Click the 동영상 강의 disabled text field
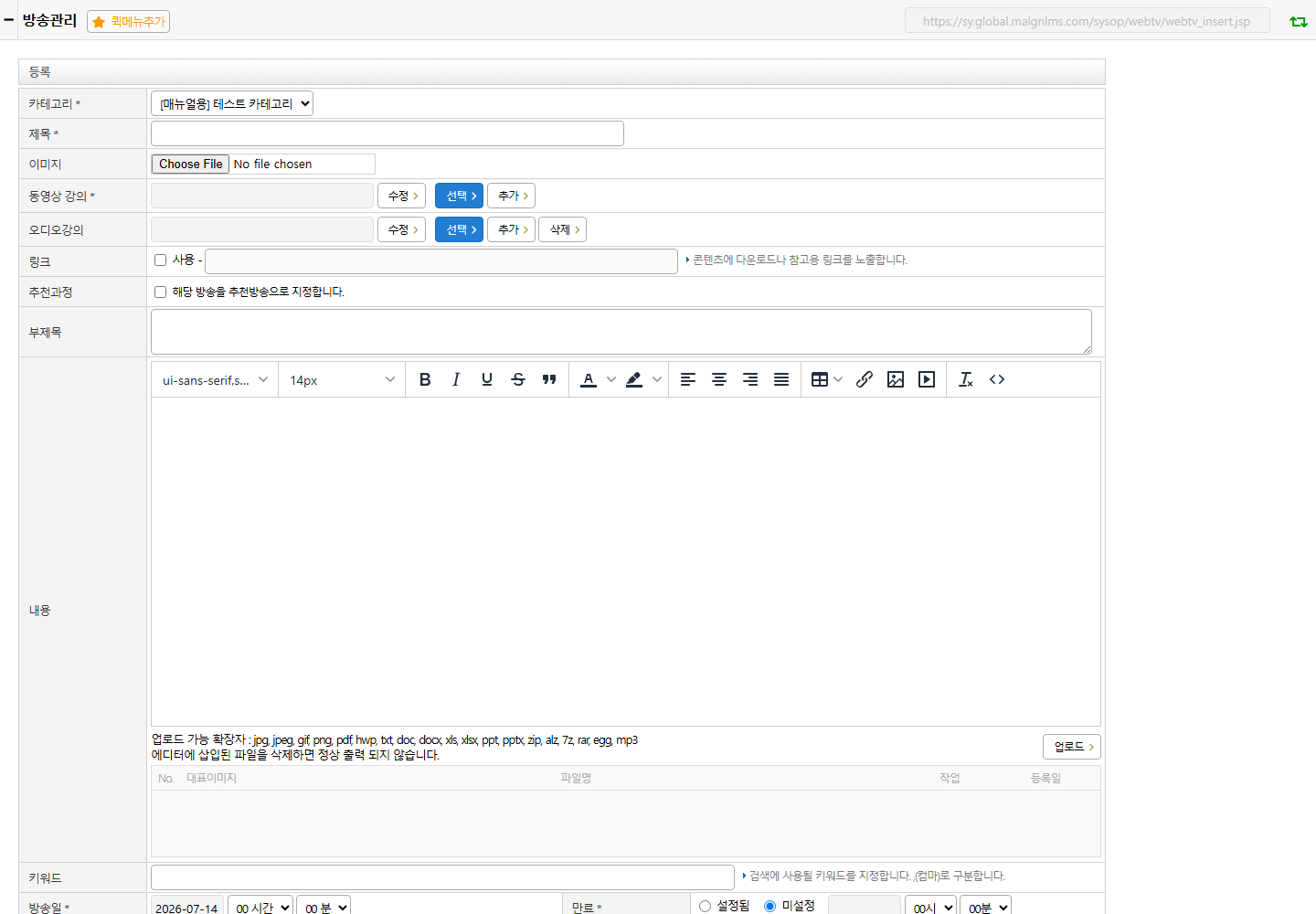Screen dimensions: 1316x914 point(262,196)
